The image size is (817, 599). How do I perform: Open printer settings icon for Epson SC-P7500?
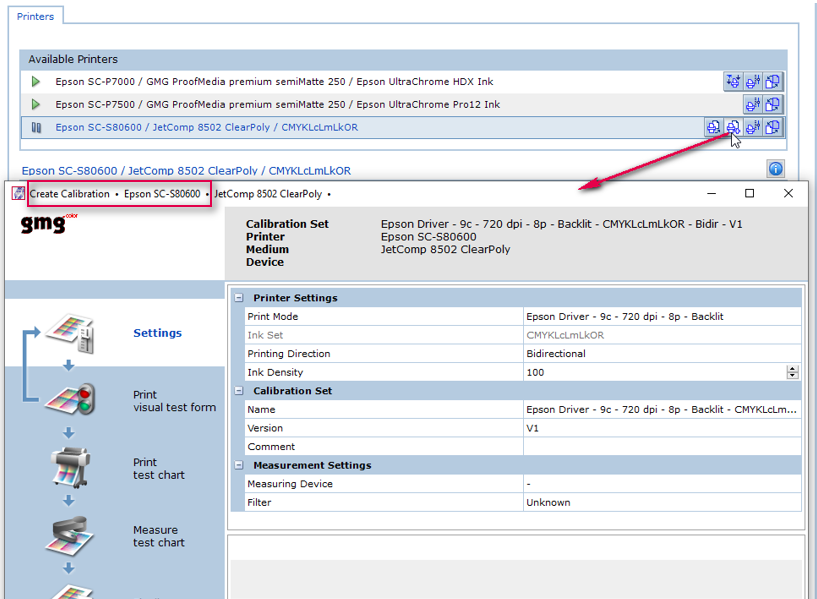753,104
